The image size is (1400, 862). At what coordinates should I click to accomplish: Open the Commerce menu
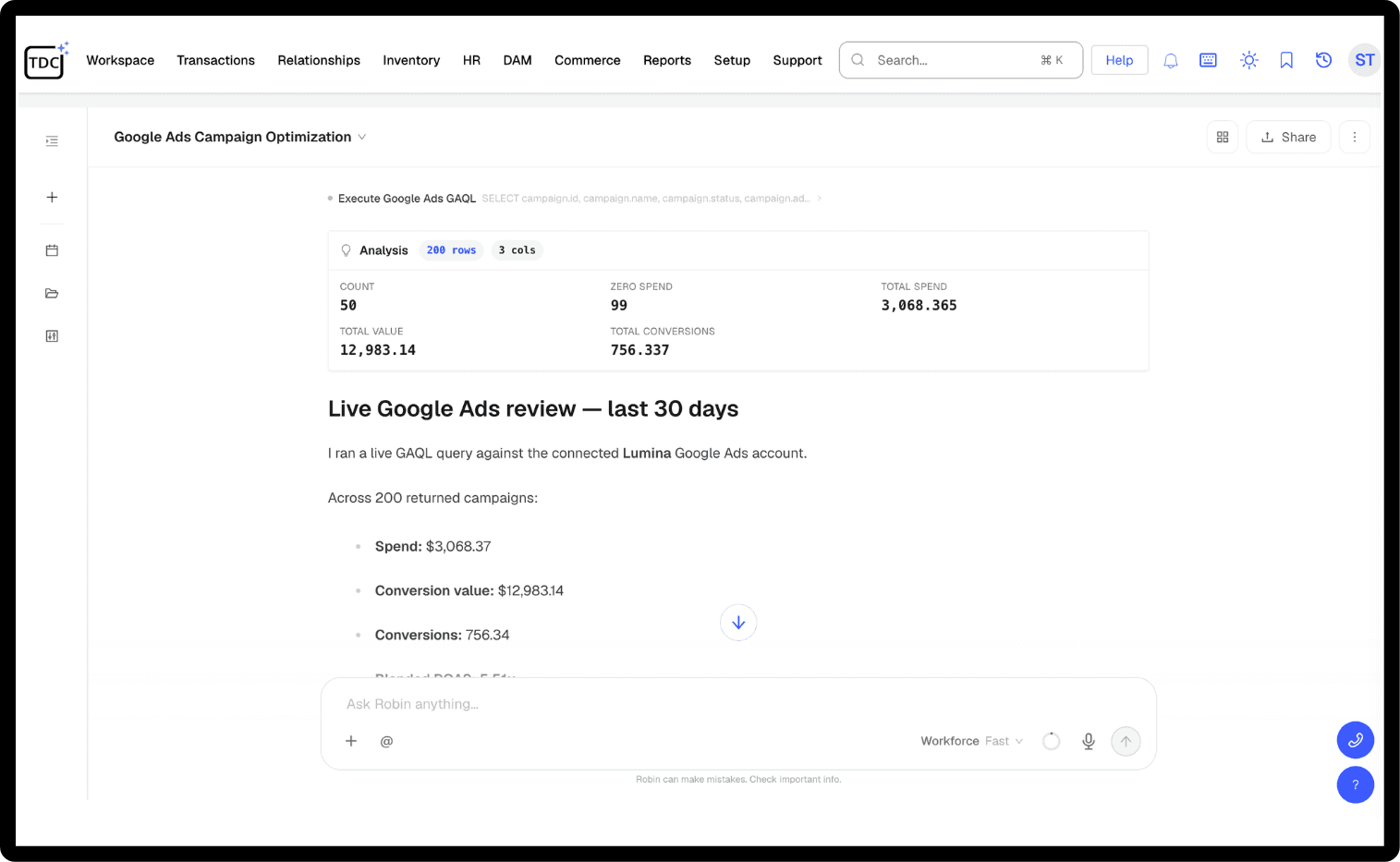point(588,60)
